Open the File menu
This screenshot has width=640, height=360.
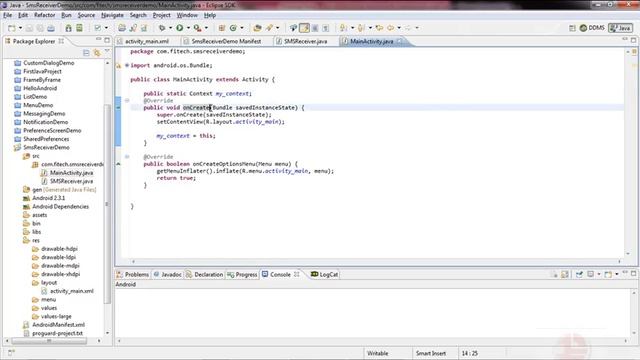tap(7, 15)
